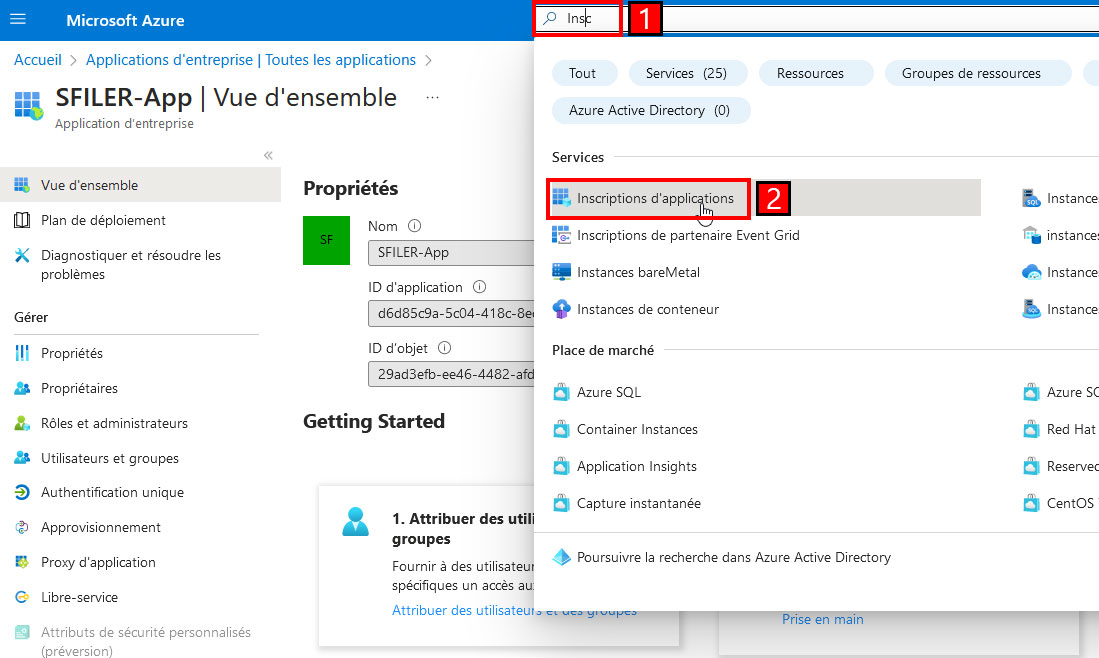Click the Proxy d'application icon
The image size is (1099, 658).
22,562
